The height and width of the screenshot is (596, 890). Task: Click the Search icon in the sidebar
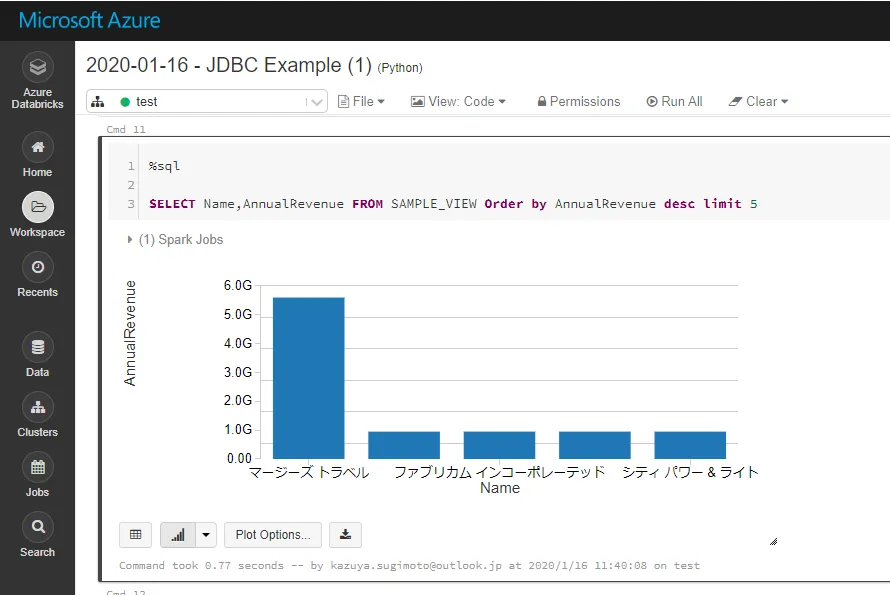pos(37,528)
